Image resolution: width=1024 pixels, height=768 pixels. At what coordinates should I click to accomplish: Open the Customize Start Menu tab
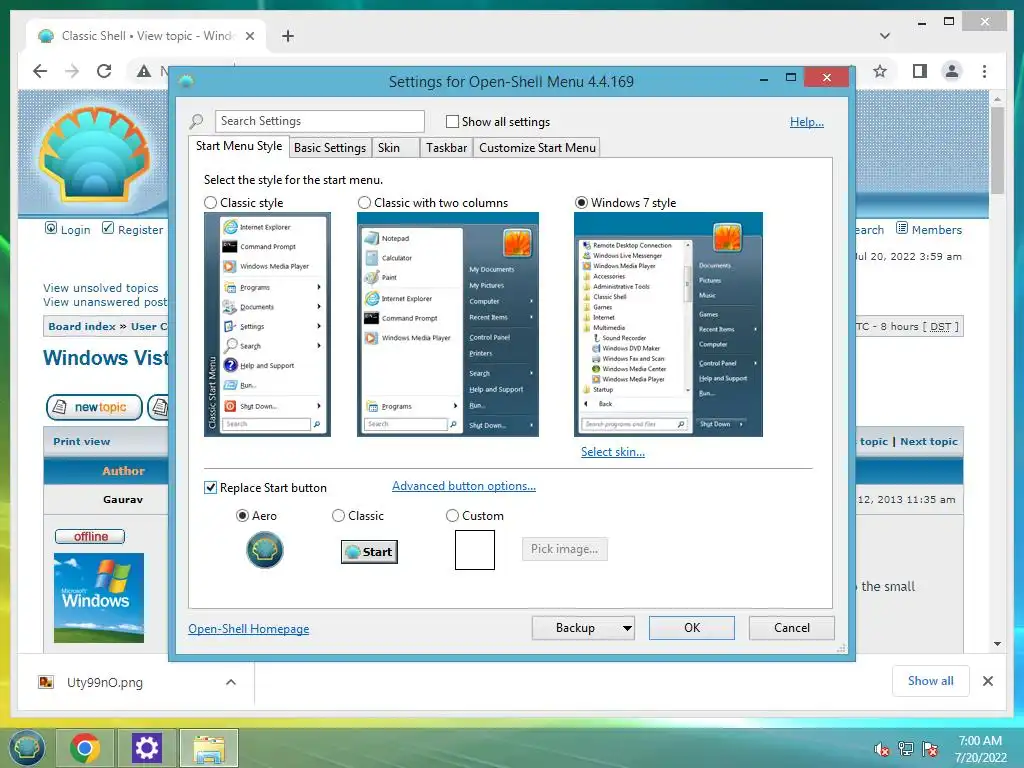(x=537, y=148)
